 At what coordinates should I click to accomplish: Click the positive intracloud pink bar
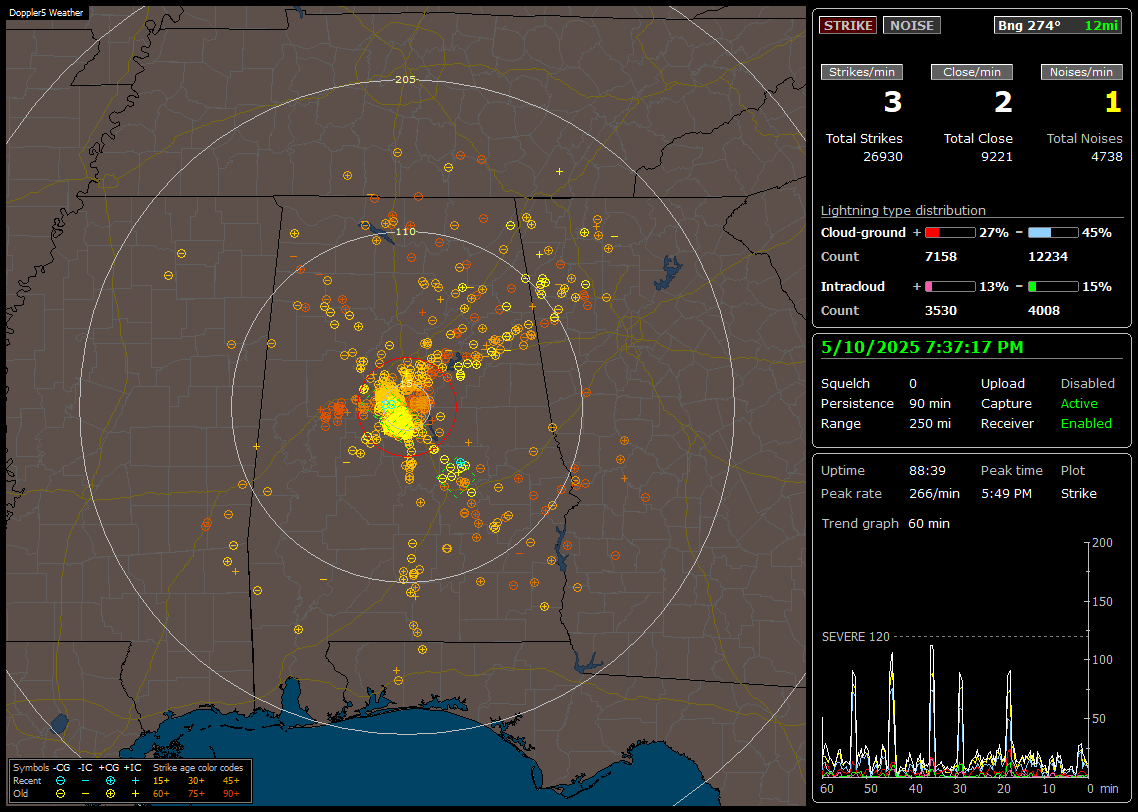[x=950, y=287]
